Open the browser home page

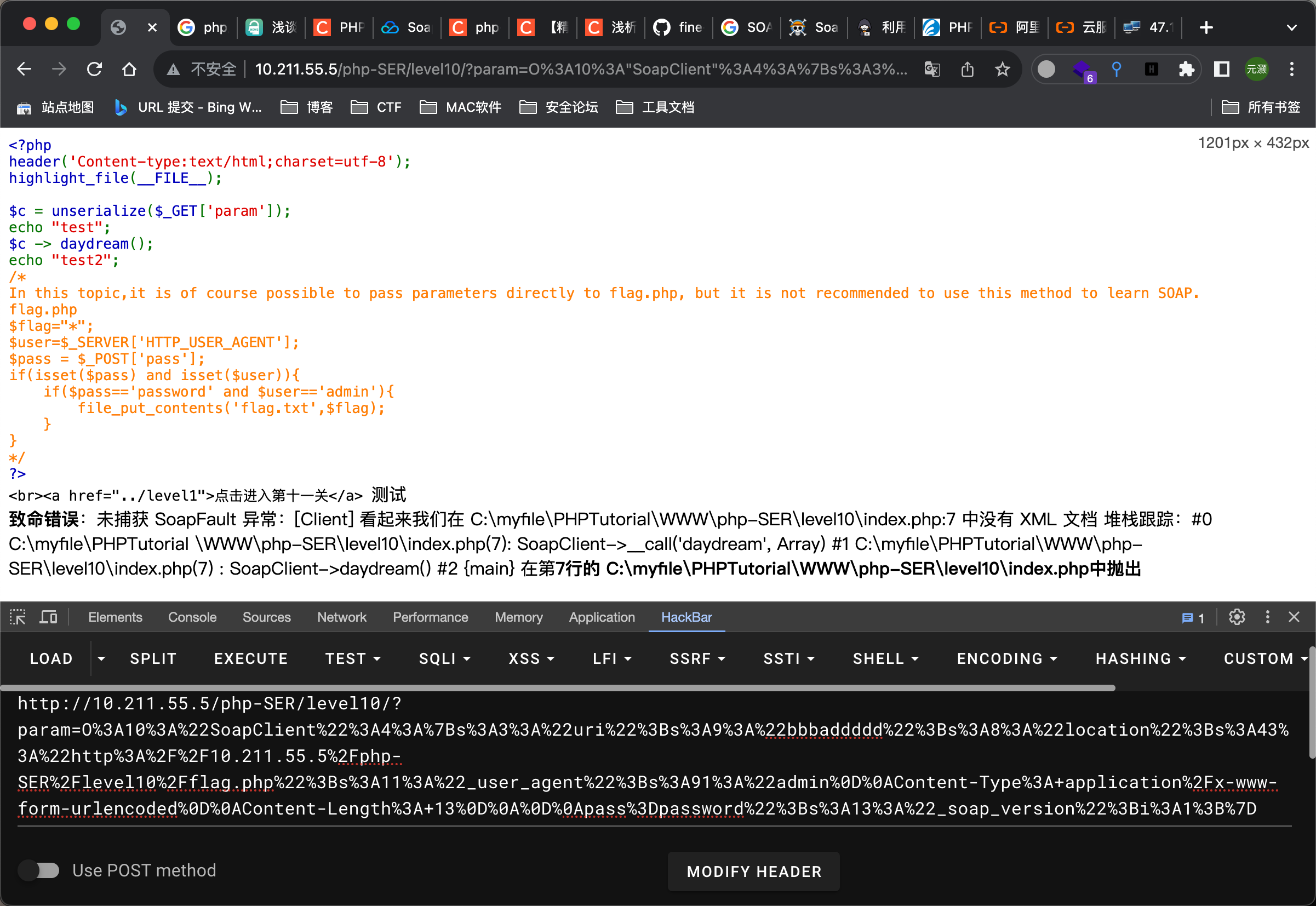tap(129, 69)
